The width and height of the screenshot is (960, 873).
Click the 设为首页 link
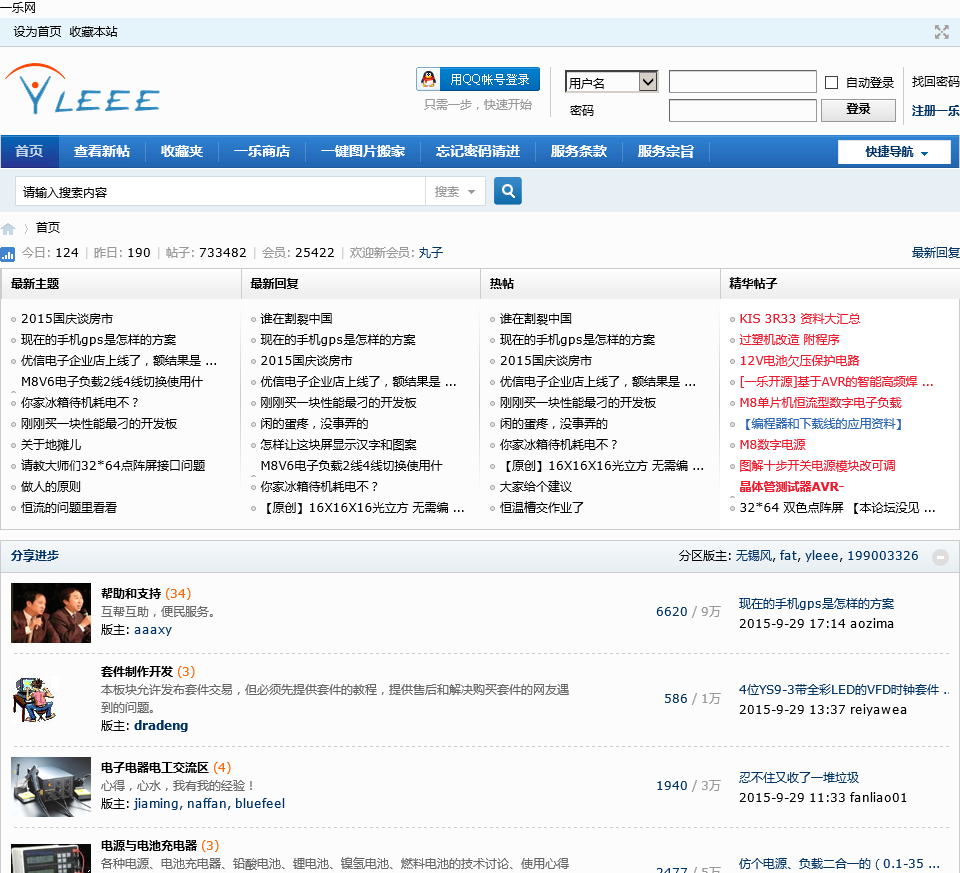37,32
